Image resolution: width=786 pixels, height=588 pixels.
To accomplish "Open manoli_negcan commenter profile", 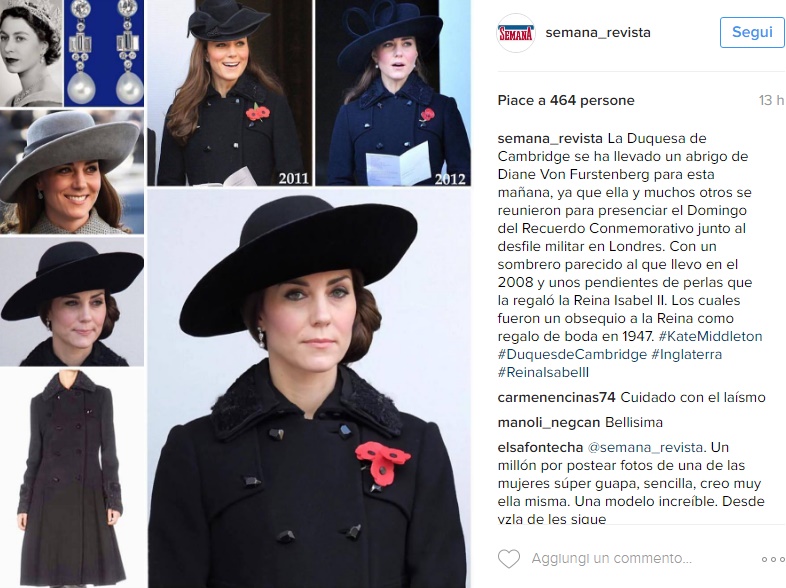I will pyautogui.click(x=549, y=423).
